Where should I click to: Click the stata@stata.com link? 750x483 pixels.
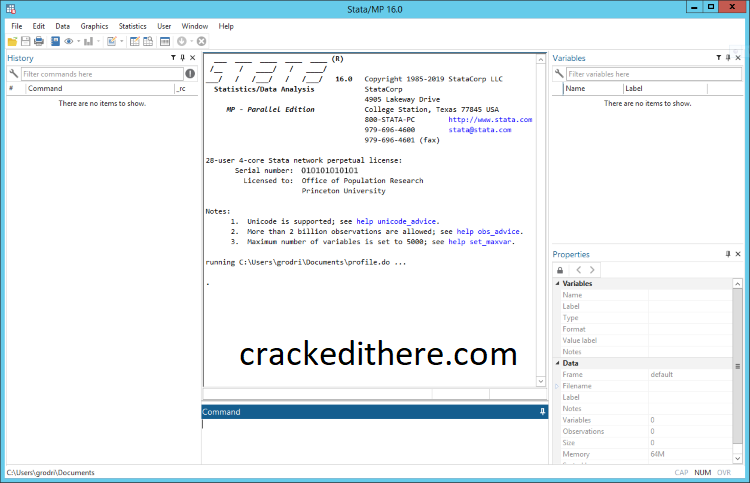[480, 130]
